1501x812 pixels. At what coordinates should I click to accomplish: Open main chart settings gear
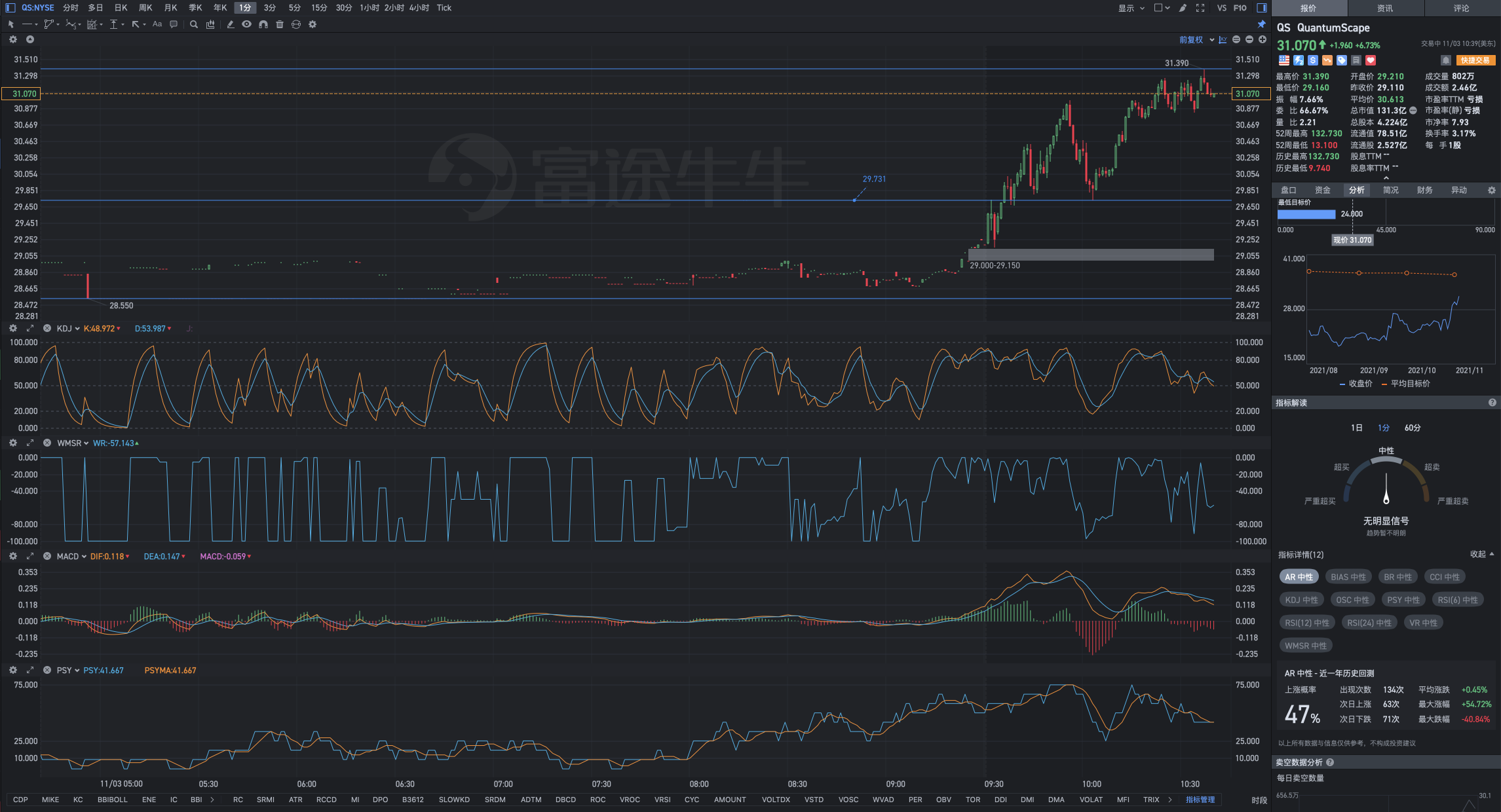click(13, 39)
